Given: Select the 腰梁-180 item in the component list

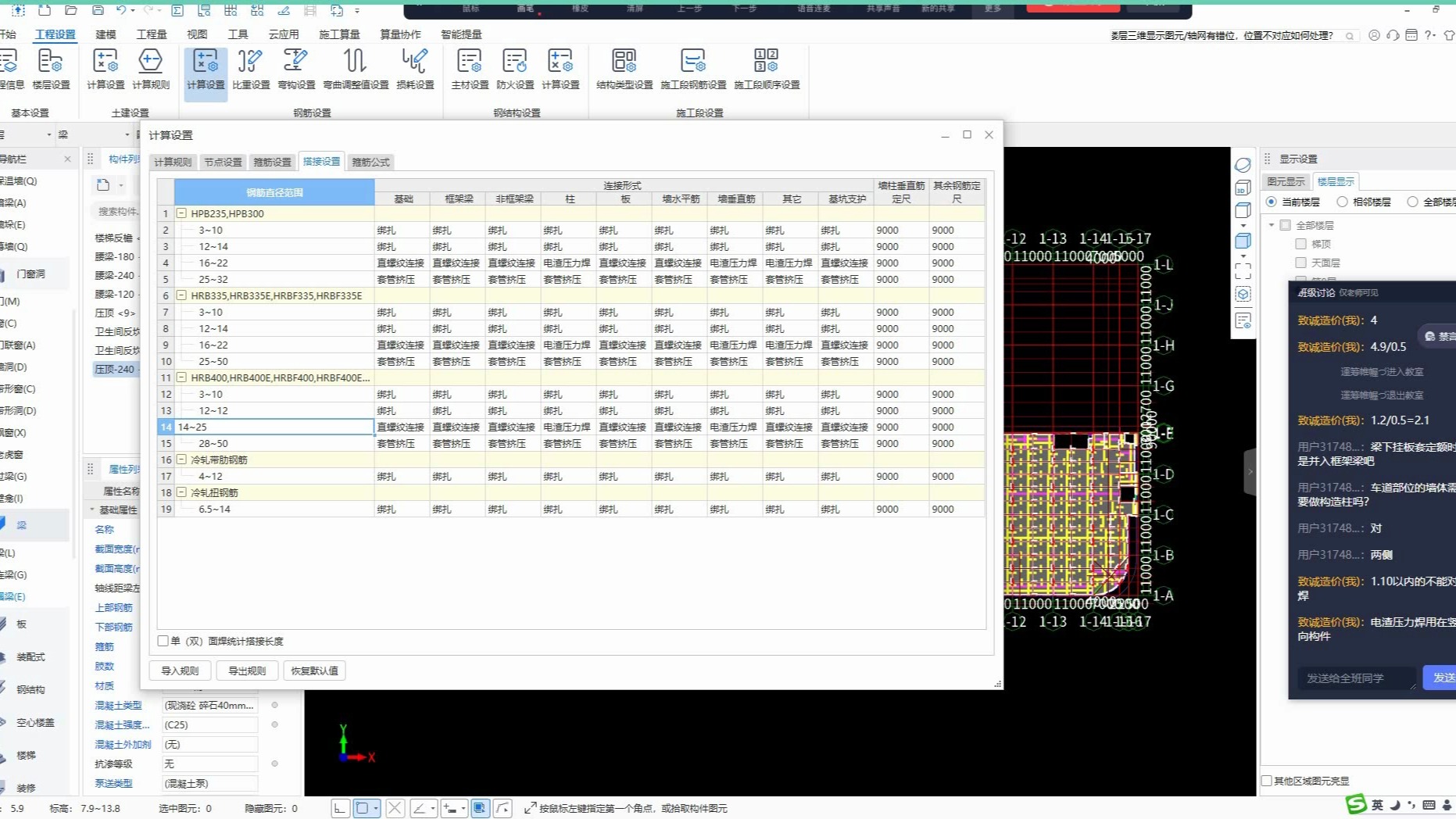Looking at the screenshot, I should [x=115, y=256].
